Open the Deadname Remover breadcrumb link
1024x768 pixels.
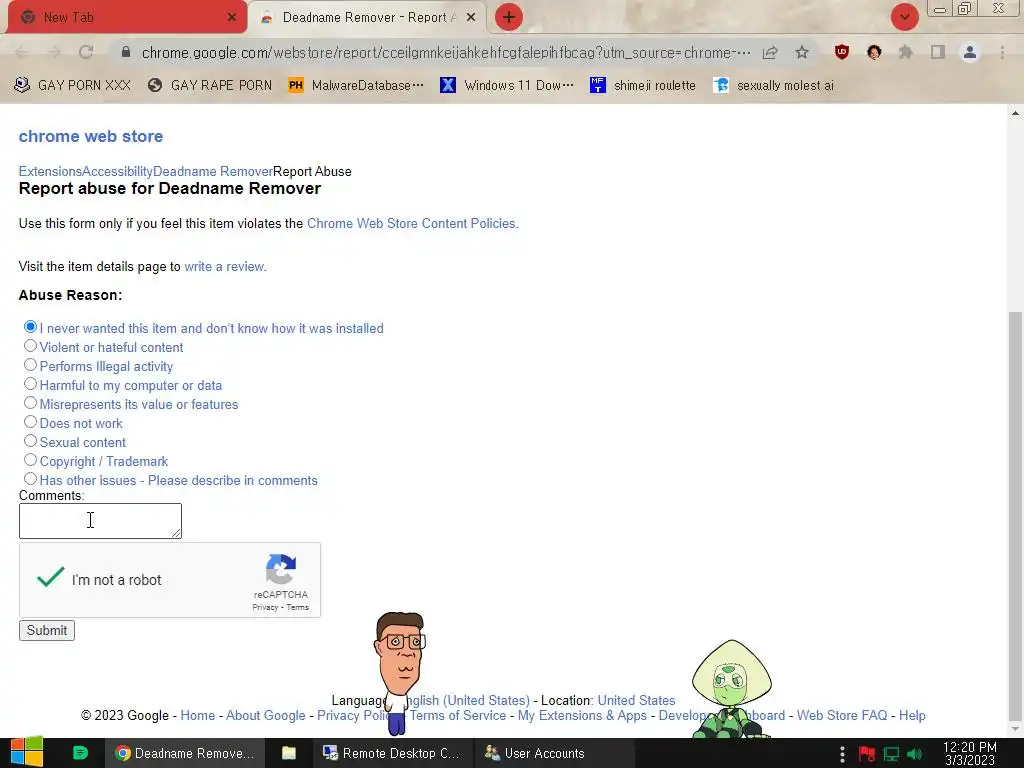213,172
